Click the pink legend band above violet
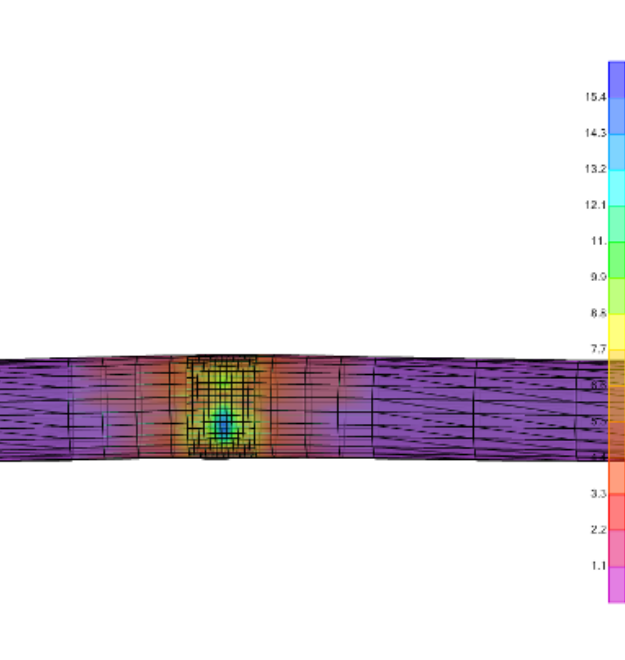 (x=617, y=548)
